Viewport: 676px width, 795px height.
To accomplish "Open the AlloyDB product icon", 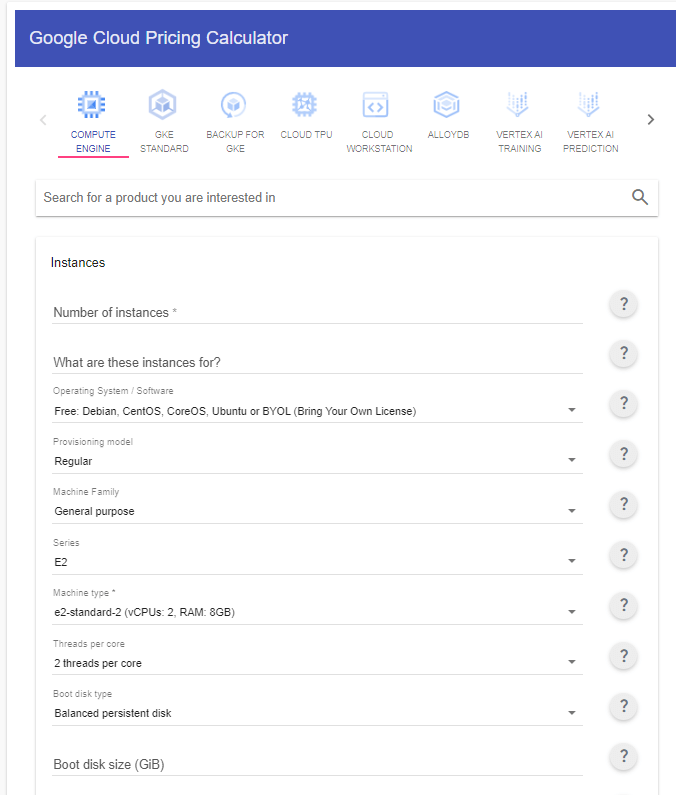I will [446, 104].
